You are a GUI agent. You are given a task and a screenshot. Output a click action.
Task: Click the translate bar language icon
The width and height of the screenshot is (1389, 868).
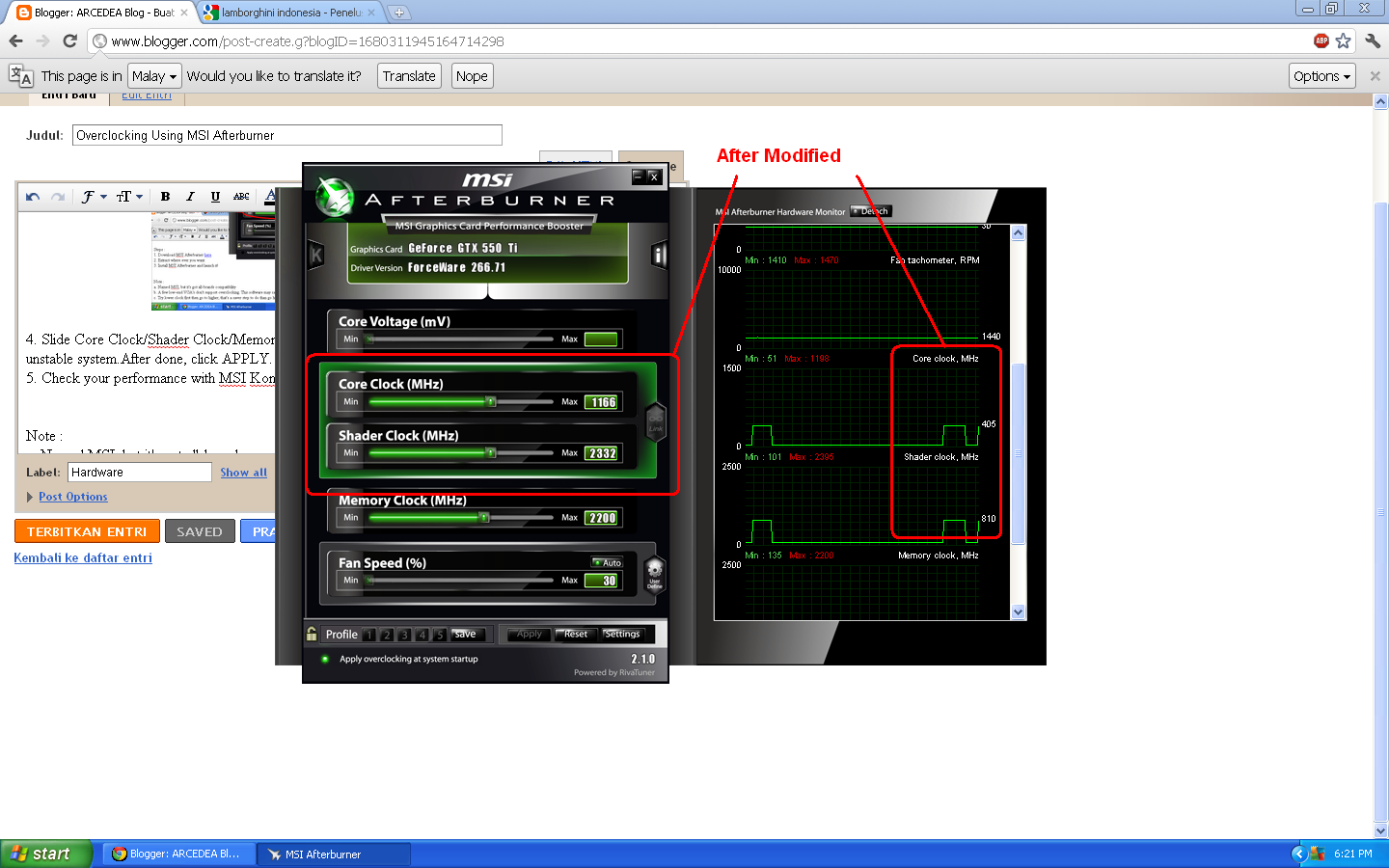click(21, 75)
